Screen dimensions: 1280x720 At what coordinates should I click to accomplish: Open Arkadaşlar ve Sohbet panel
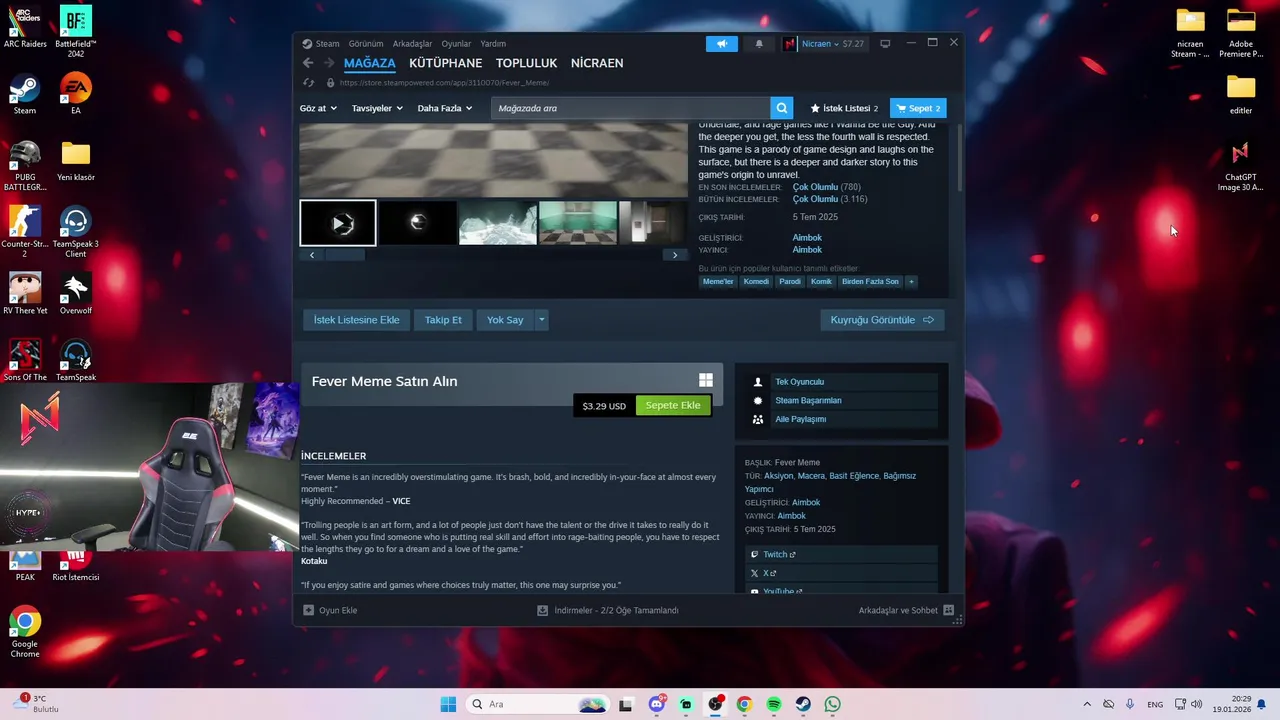[906, 610]
